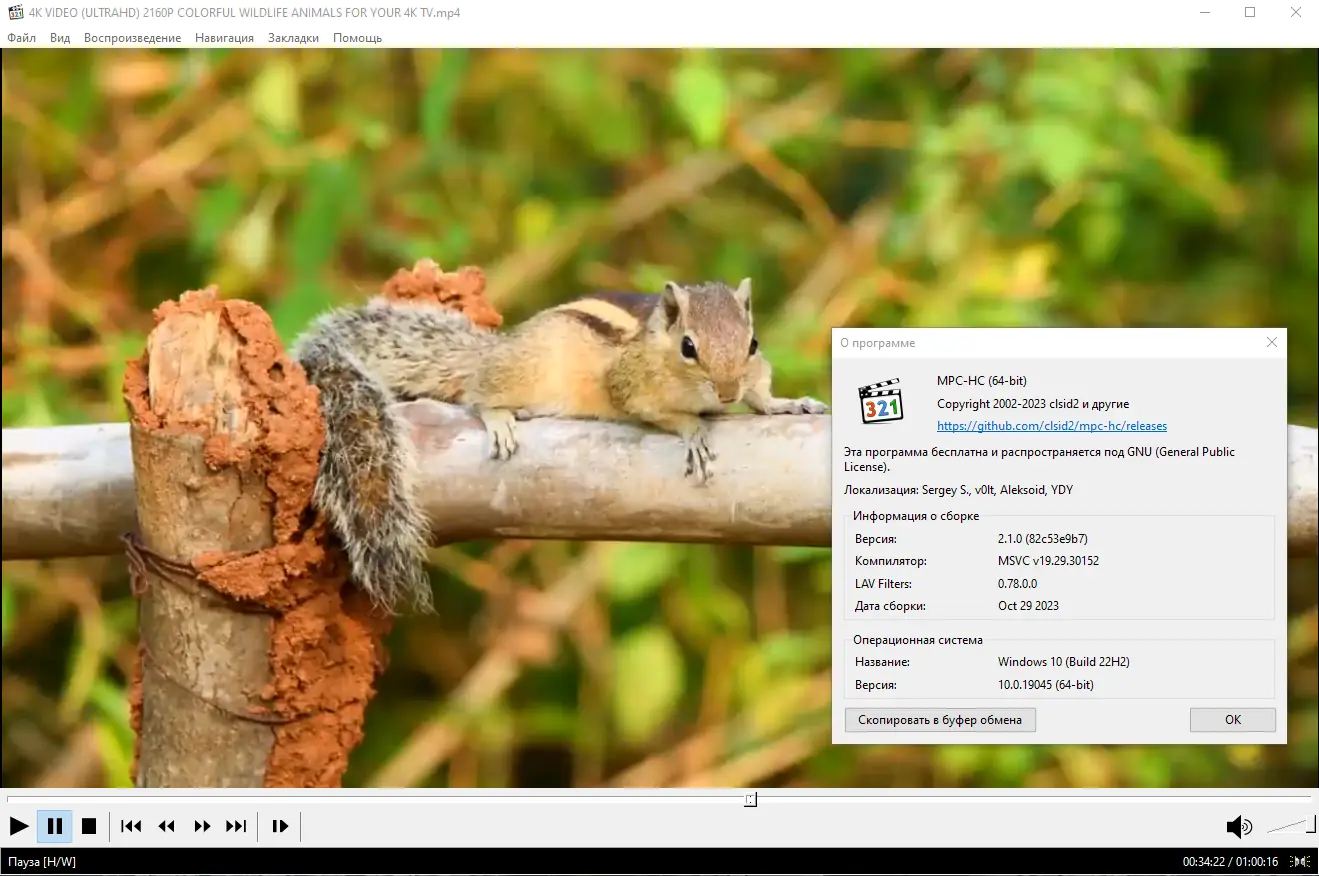Open the Закладки menu

(294, 38)
